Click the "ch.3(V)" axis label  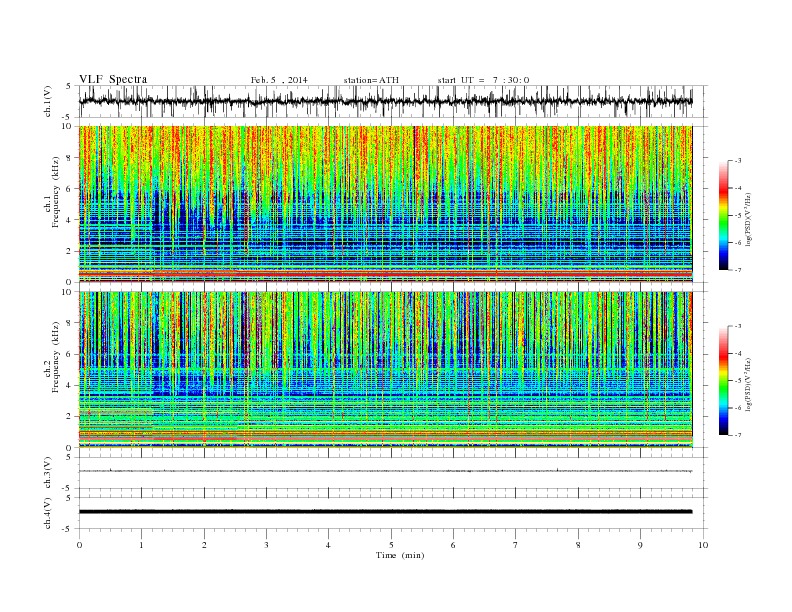pyautogui.click(x=48, y=473)
